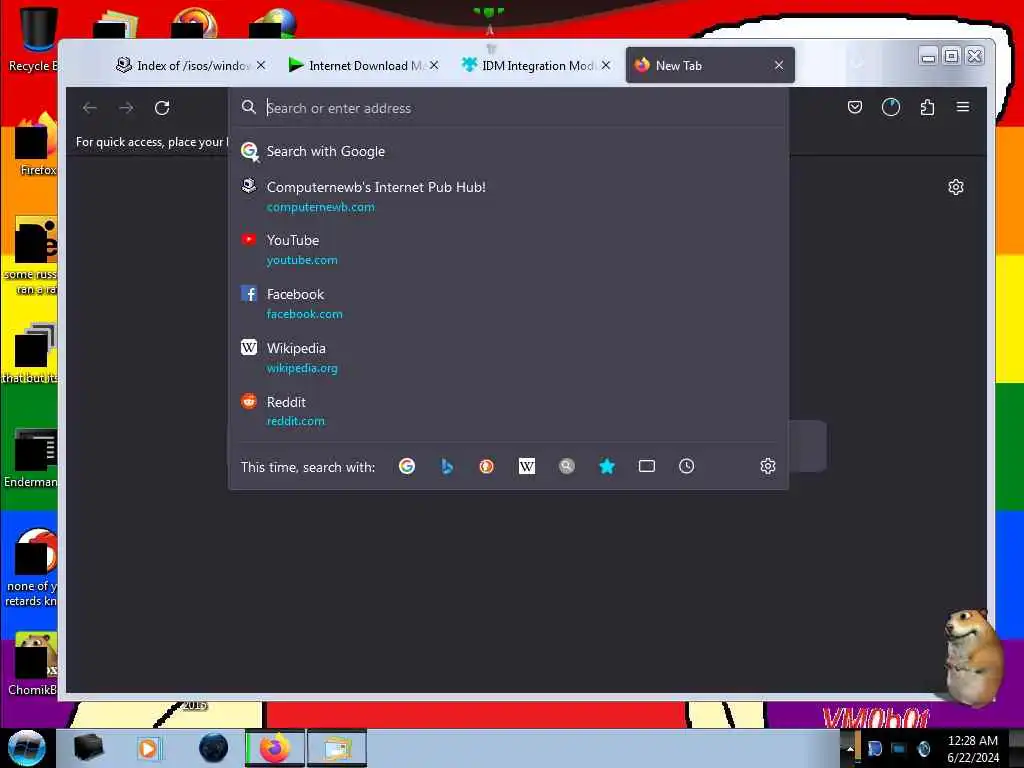Open search settings gear in the dropdown
Screen dimensions: 1024x768
(x=767, y=466)
